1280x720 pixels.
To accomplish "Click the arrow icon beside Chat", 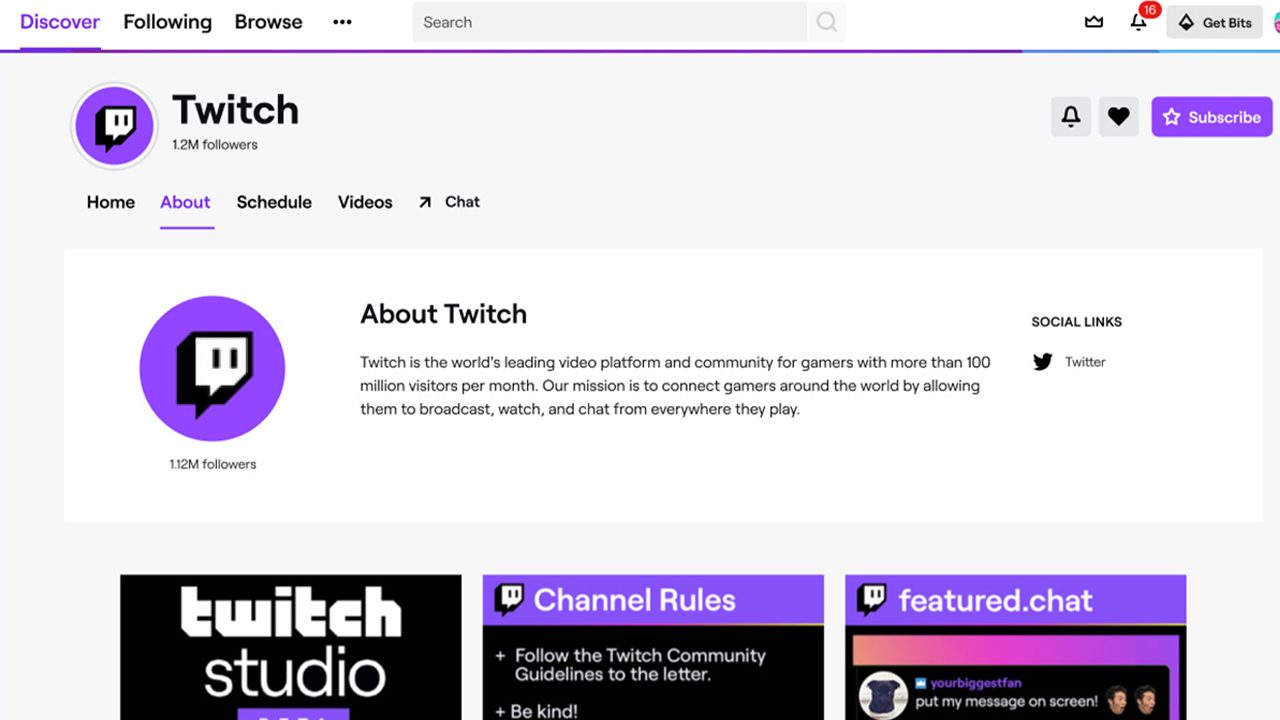I will pos(425,202).
